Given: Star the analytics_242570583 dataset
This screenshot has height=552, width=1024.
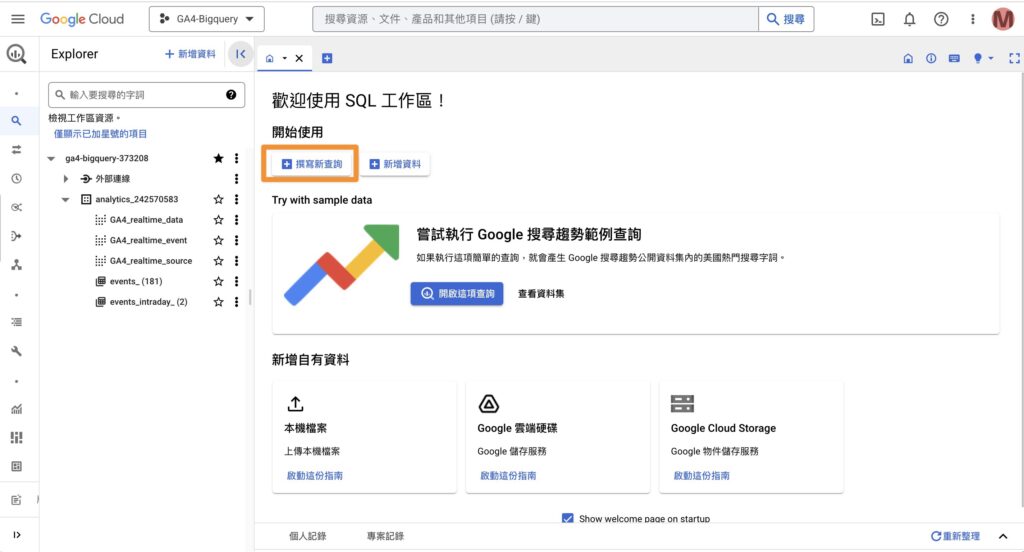Looking at the screenshot, I should [x=218, y=199].
